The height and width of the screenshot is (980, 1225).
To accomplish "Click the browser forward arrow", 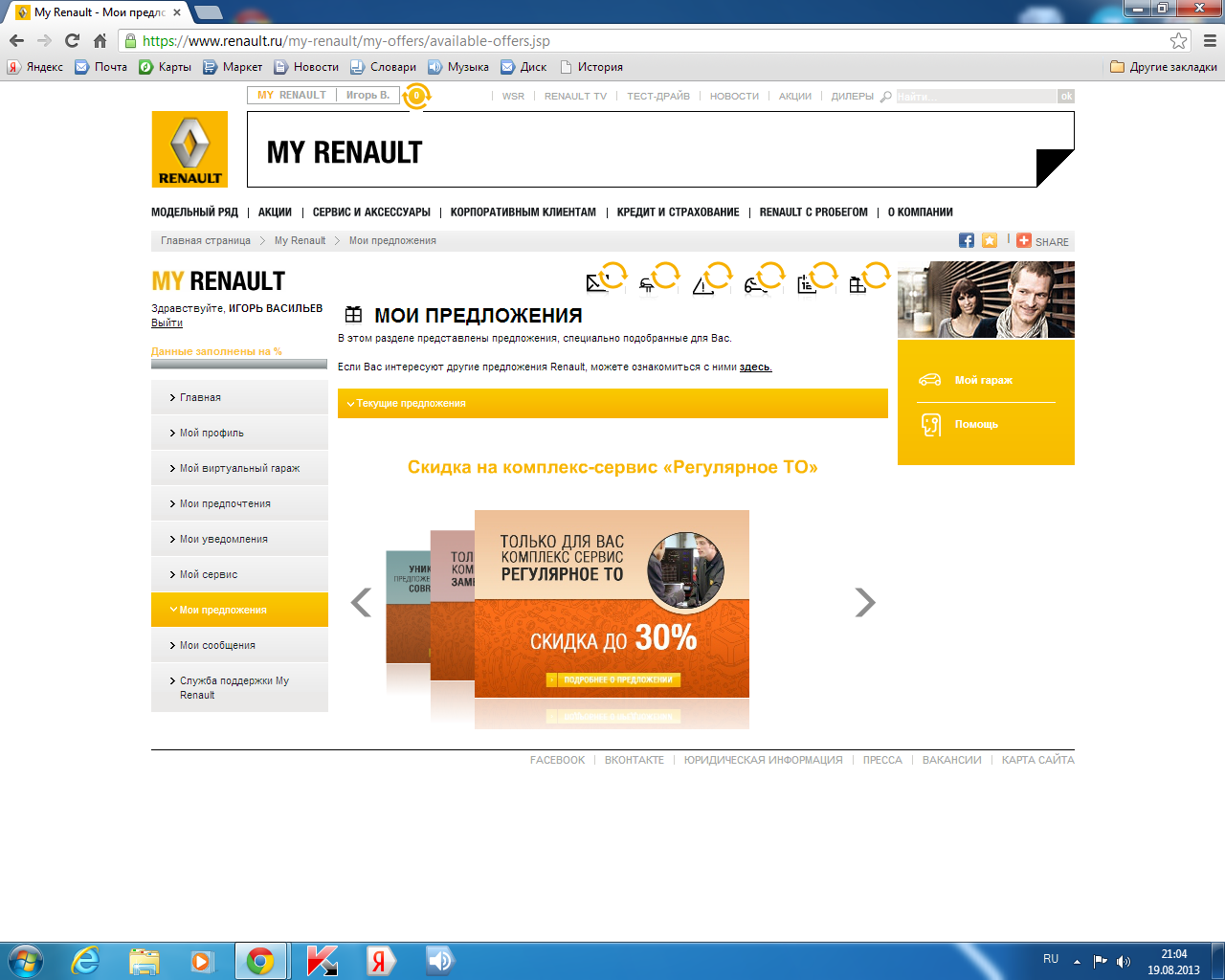I will [x=44, y=40].
